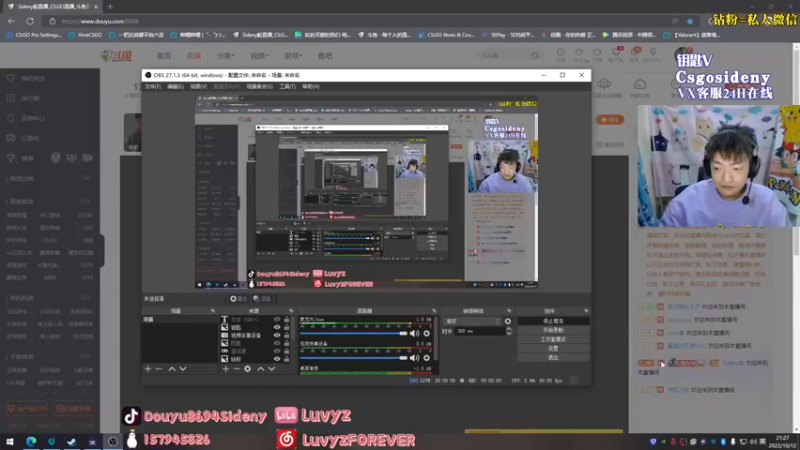This screenshot has width=800, height=450.
Task: Mute the 视频采集设备 mixer channel speaker
Action: click(414, 358)
